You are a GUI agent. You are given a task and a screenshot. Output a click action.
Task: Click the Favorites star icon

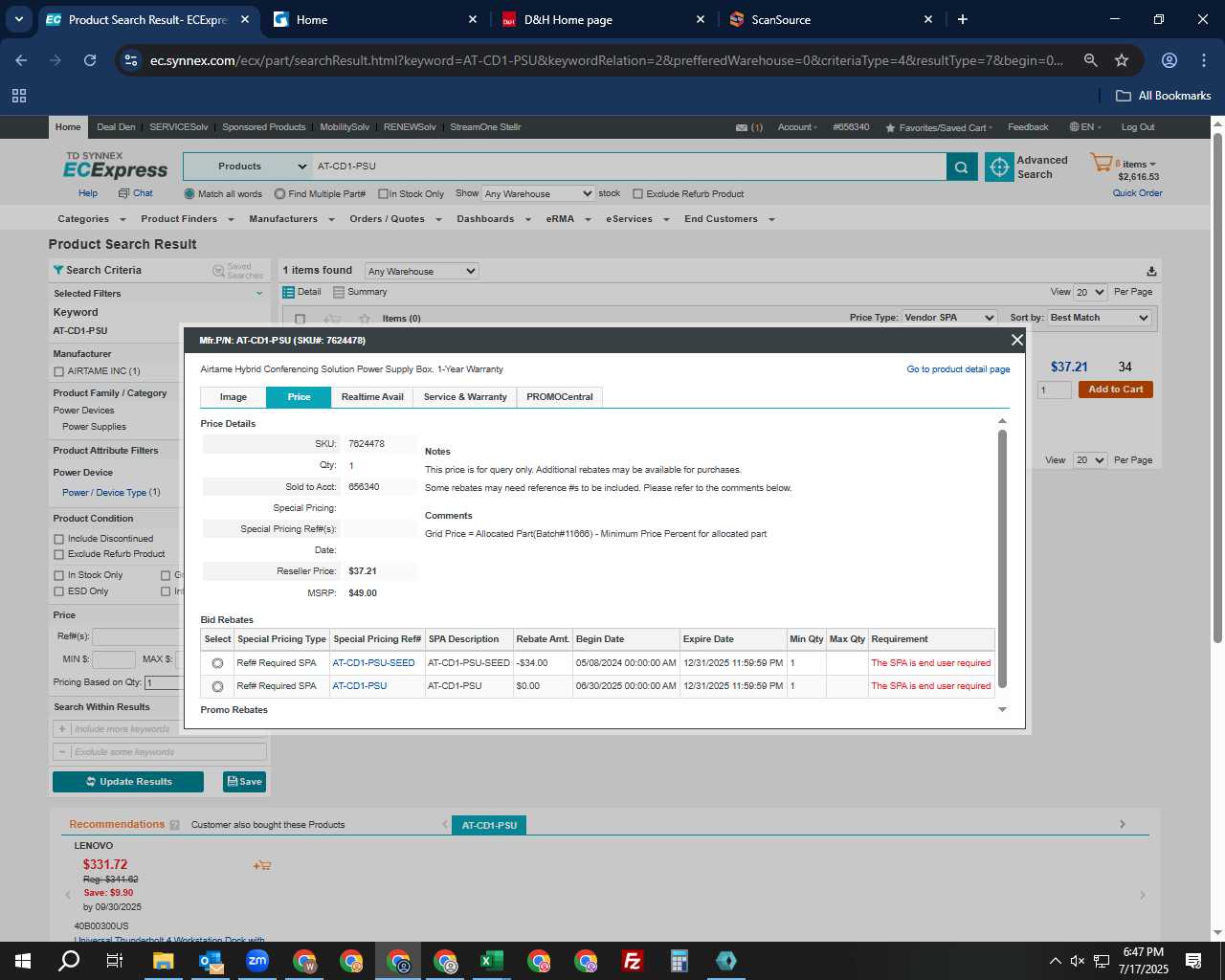click(891, 127)
